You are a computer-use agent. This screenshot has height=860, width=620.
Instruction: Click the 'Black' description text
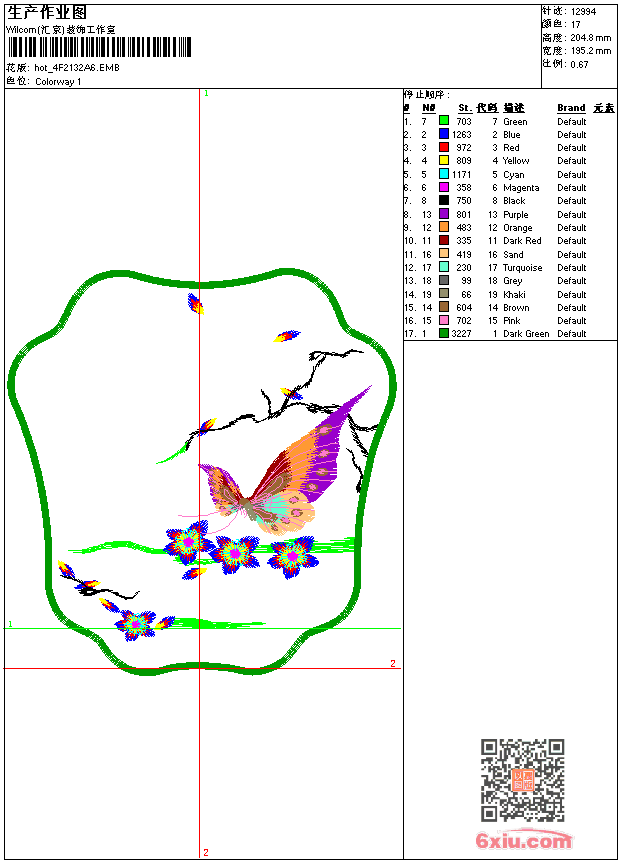pyautogui.click(x=514, y=201)
